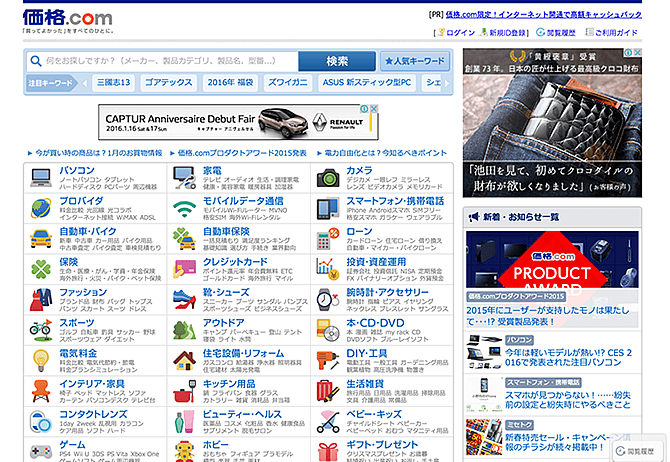Click the red high-heel shoe icon
Image resolution: width=670 pixels, height=462 pixels.
tap(184, 298)
